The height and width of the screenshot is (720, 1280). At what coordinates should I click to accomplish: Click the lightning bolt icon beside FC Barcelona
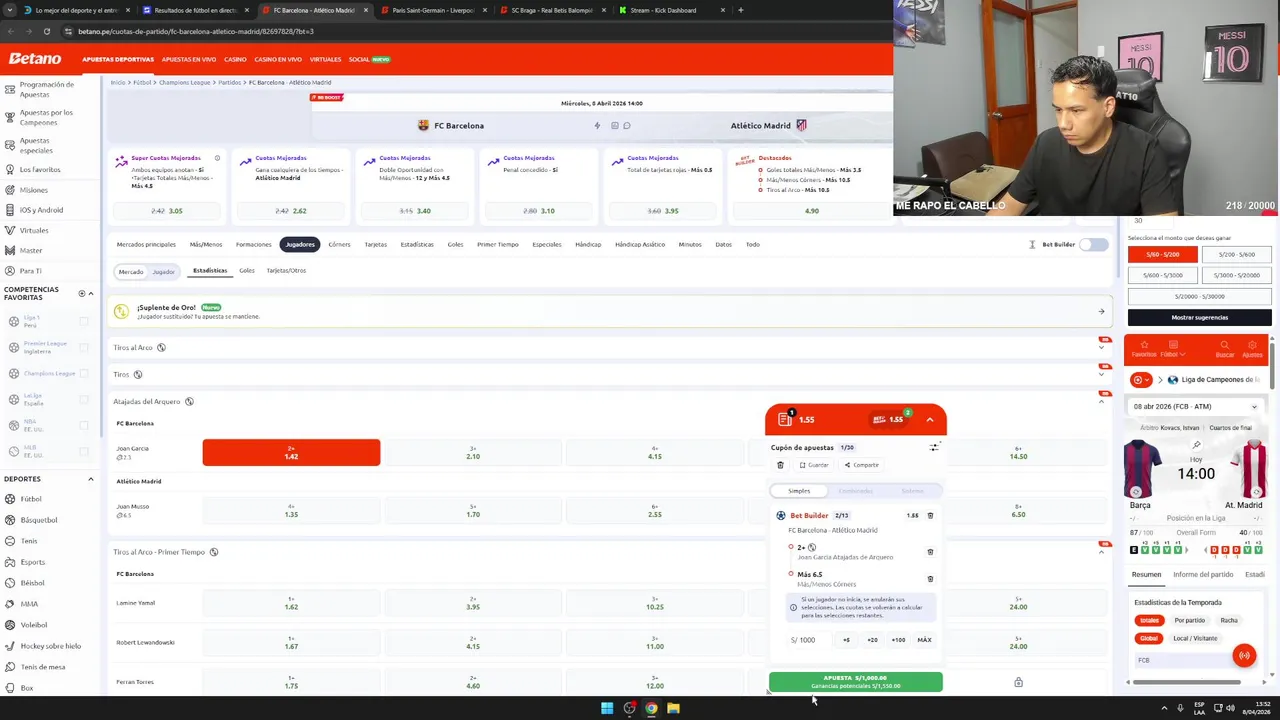(597, 126)
